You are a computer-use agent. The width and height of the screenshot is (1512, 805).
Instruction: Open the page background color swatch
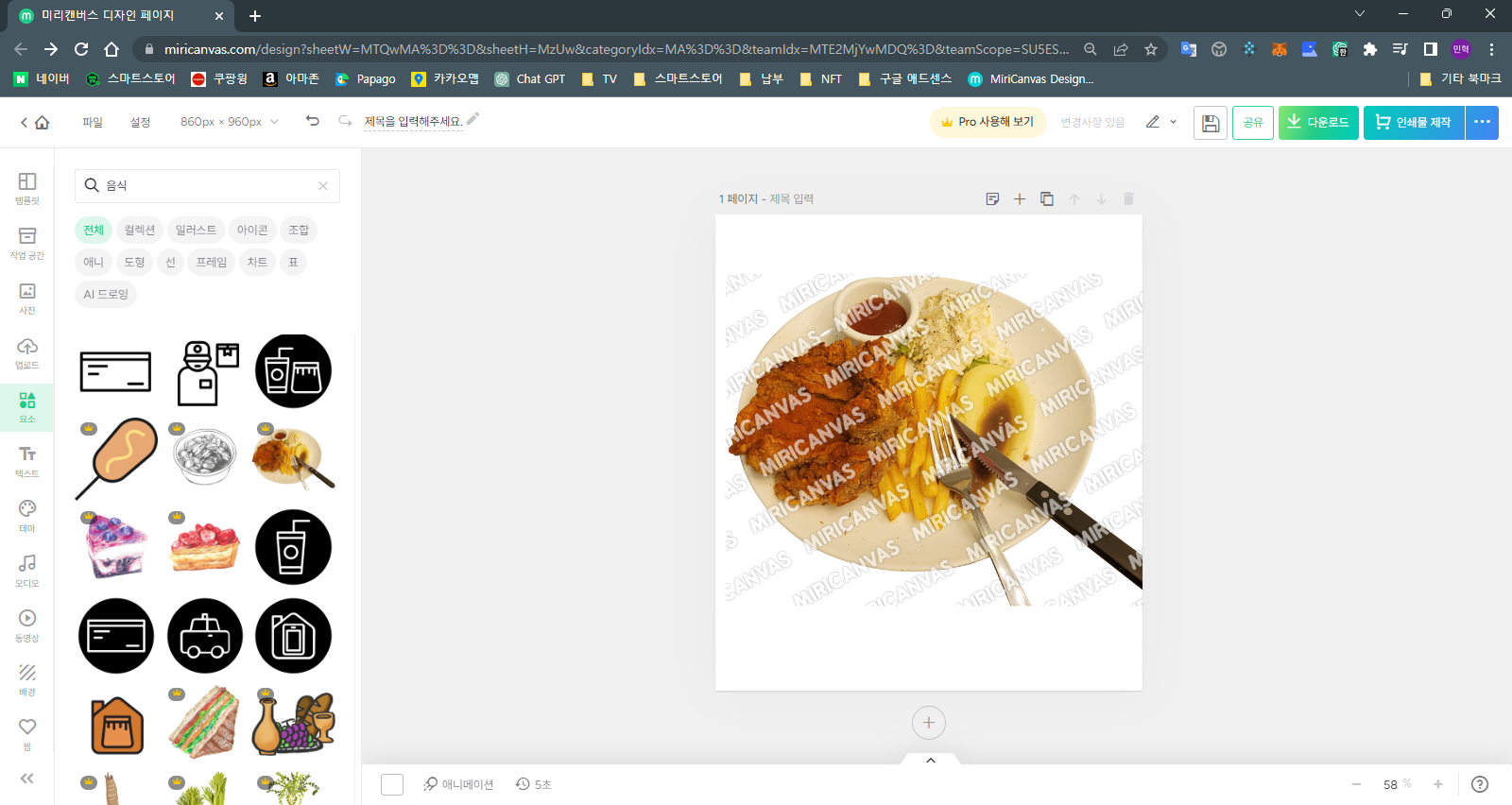(392, 784)
